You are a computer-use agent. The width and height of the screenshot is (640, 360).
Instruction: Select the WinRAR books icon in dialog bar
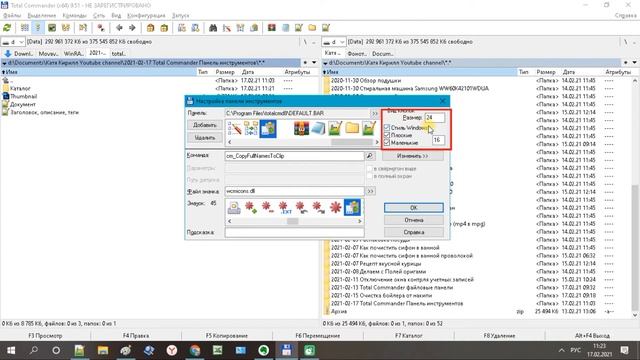[301, 129]
